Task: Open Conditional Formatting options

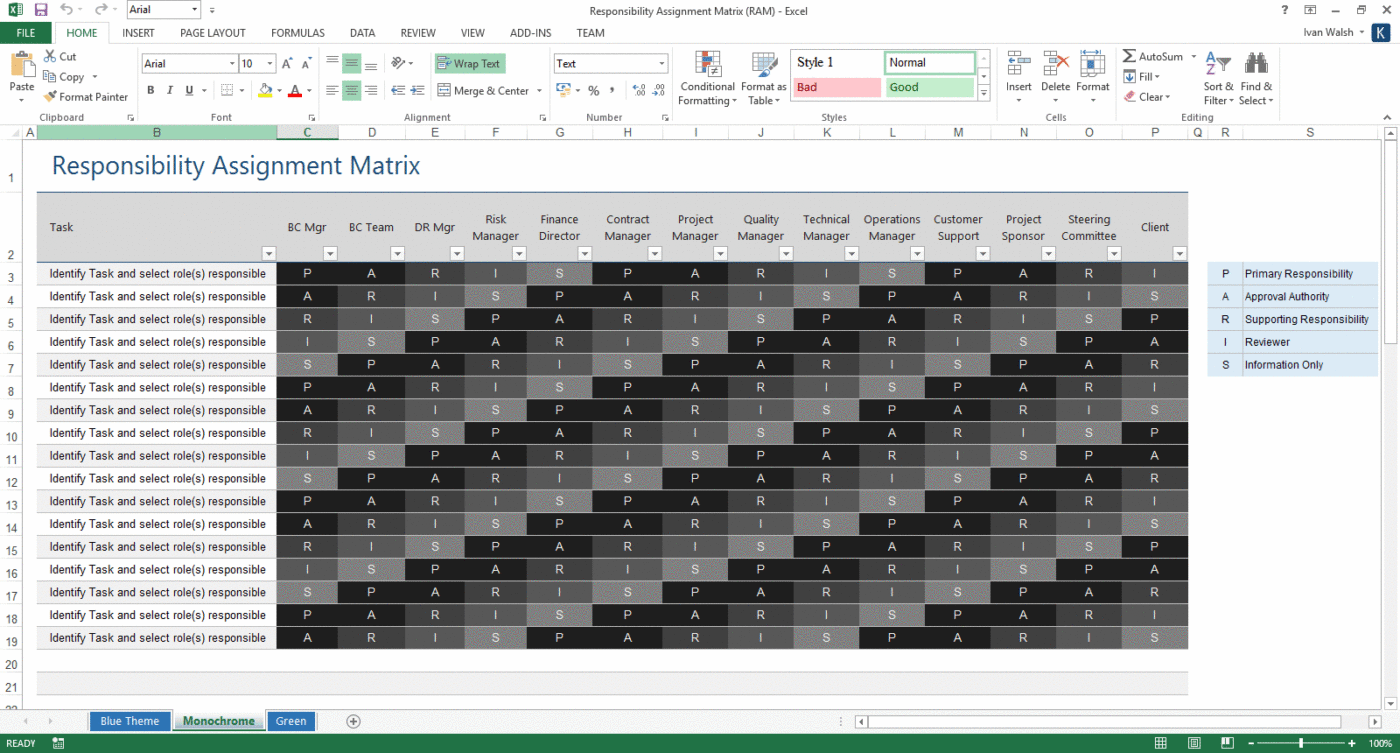Action: [x=707, y=77]
